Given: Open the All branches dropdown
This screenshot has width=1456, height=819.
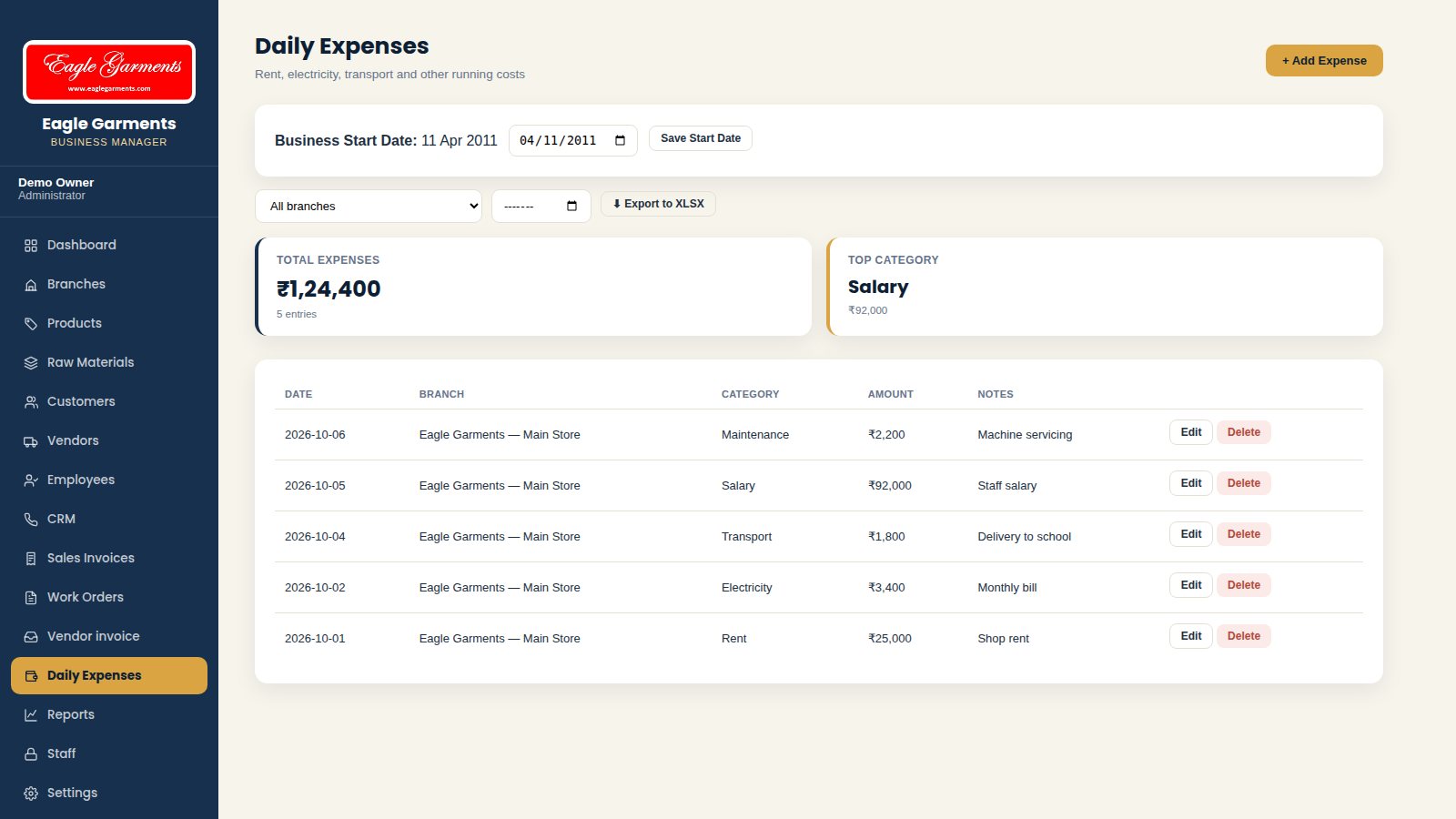Looking at the screenshot, I should [369, 206].
